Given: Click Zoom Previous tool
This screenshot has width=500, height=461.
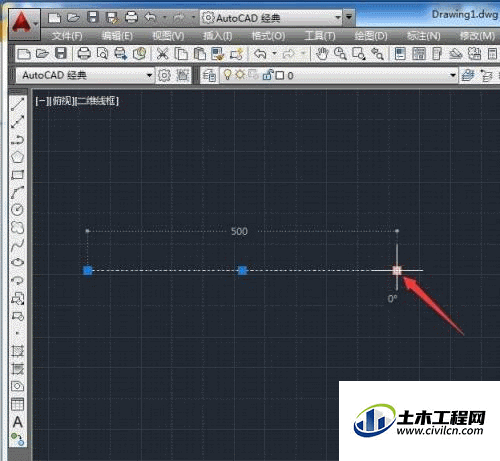Looking at the screenshot, I should click(x=377, y=54).
